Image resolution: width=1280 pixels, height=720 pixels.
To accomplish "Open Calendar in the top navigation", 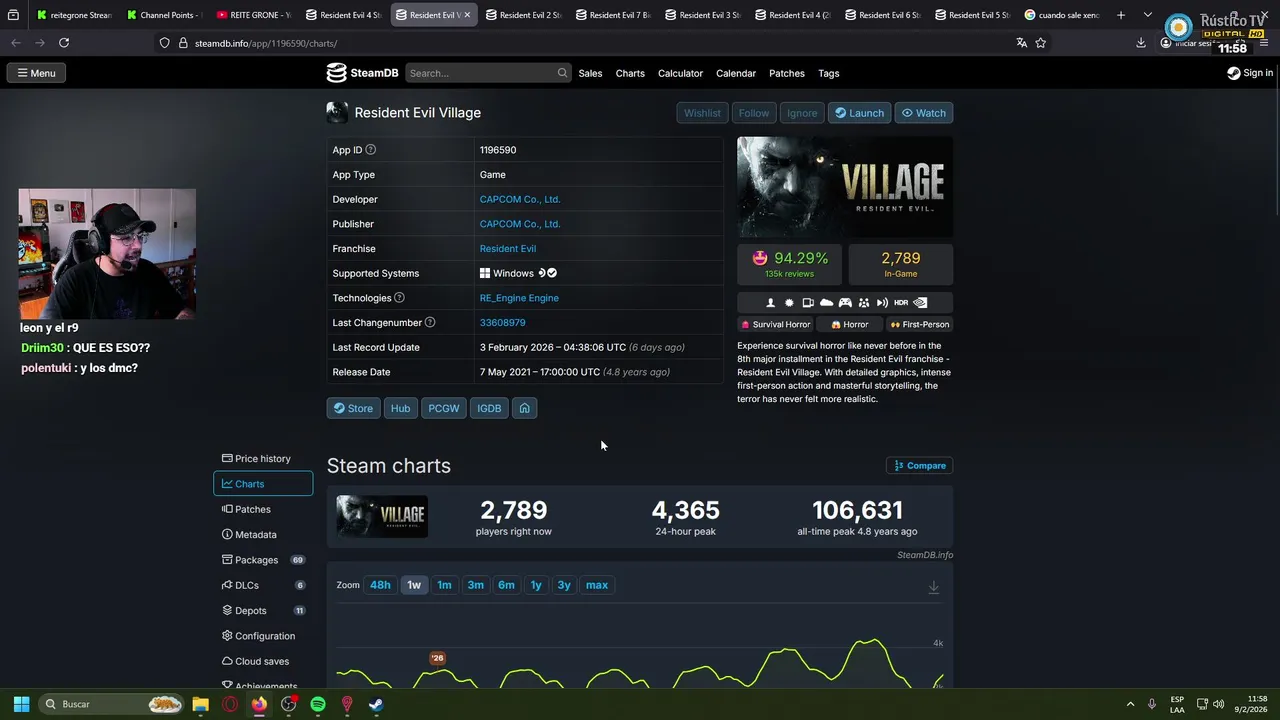I will click(x=736, y=73).
